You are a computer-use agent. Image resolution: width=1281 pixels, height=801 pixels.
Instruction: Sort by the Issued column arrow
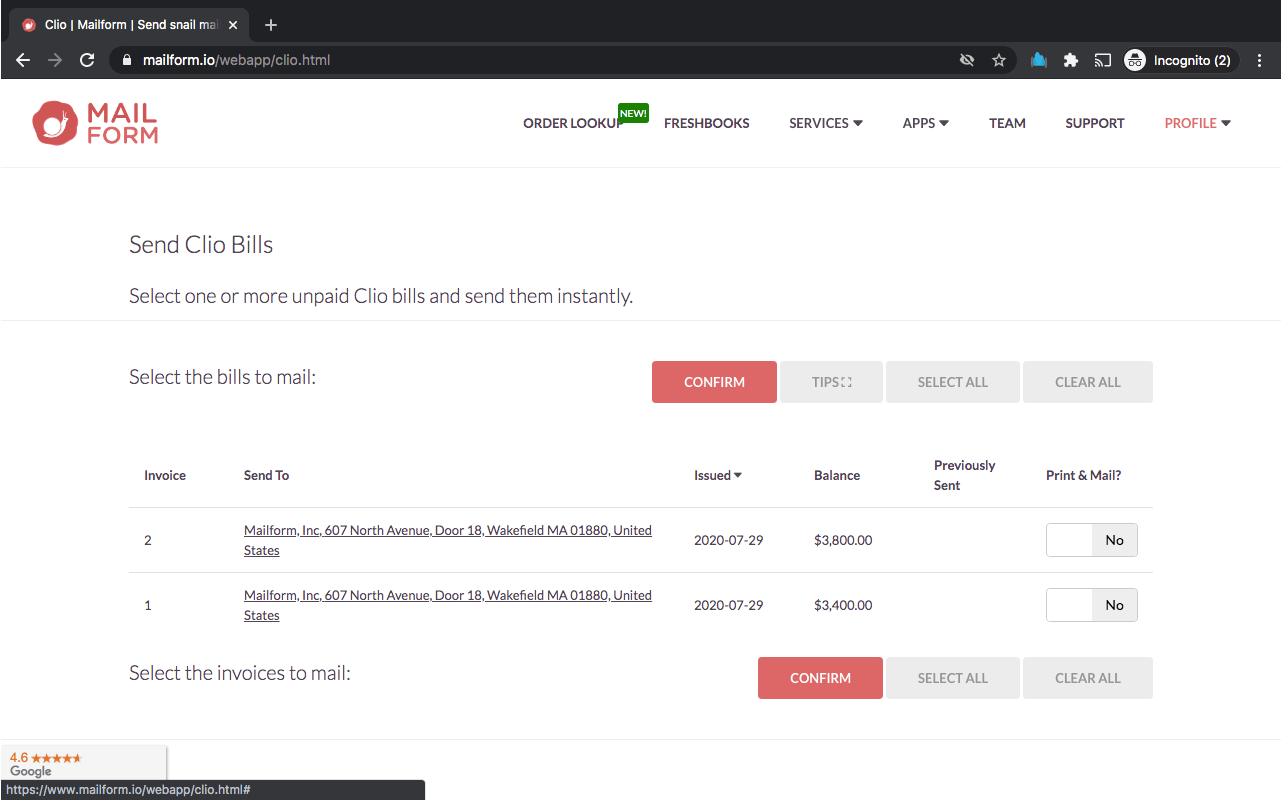pos(738,475)
